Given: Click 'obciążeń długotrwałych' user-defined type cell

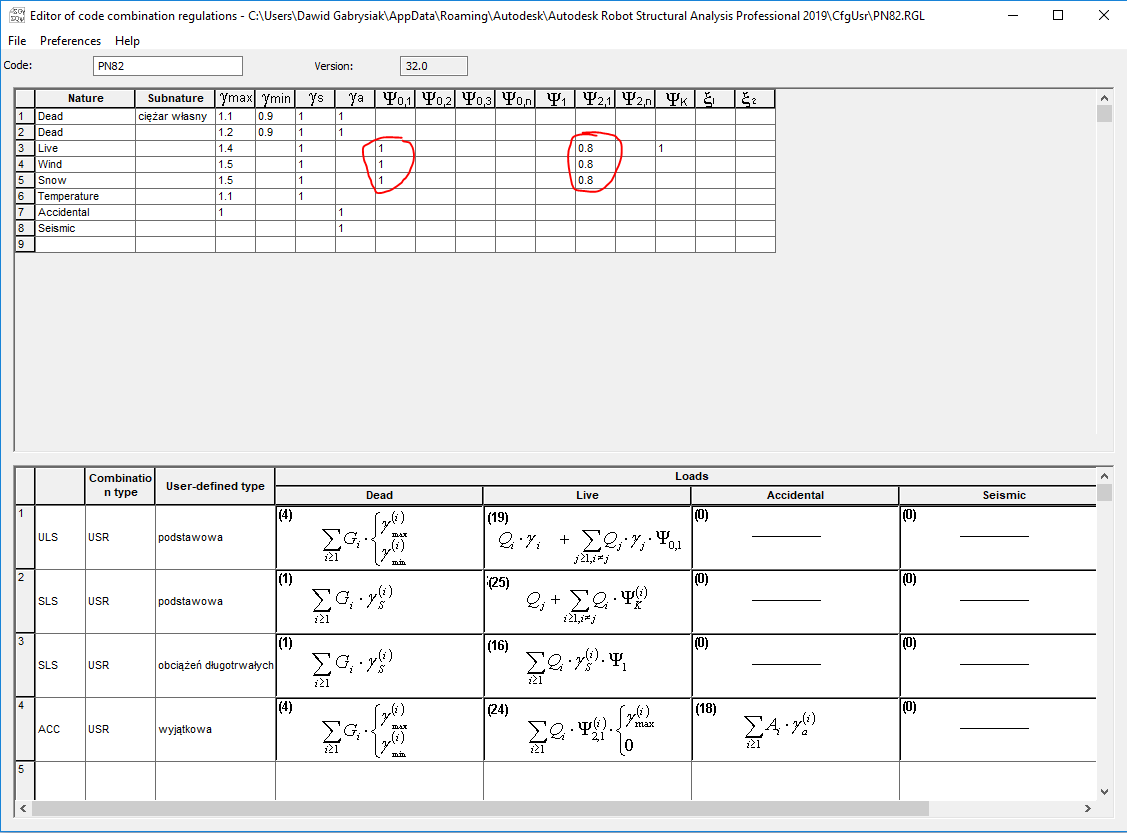Looking at the screenshot, I should click(x=215, y=666).
